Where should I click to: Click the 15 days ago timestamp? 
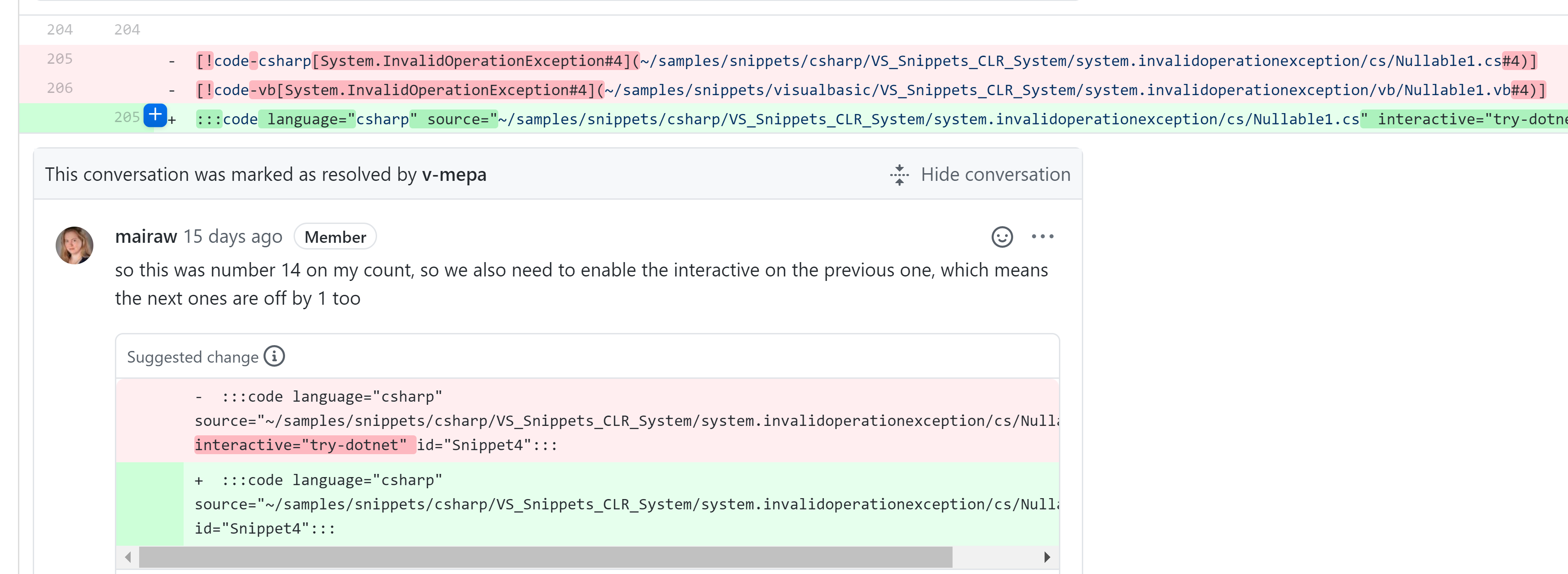click(233, 236)
